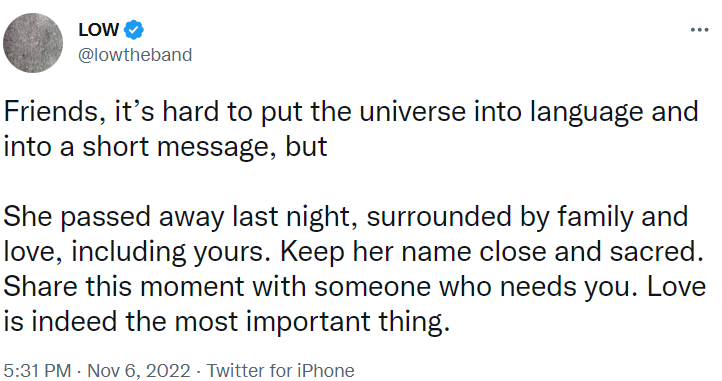The image size is (722, 381).
Task: Open the three-dot more options menu
Action: pyautogui.click(x=699, y=30)
